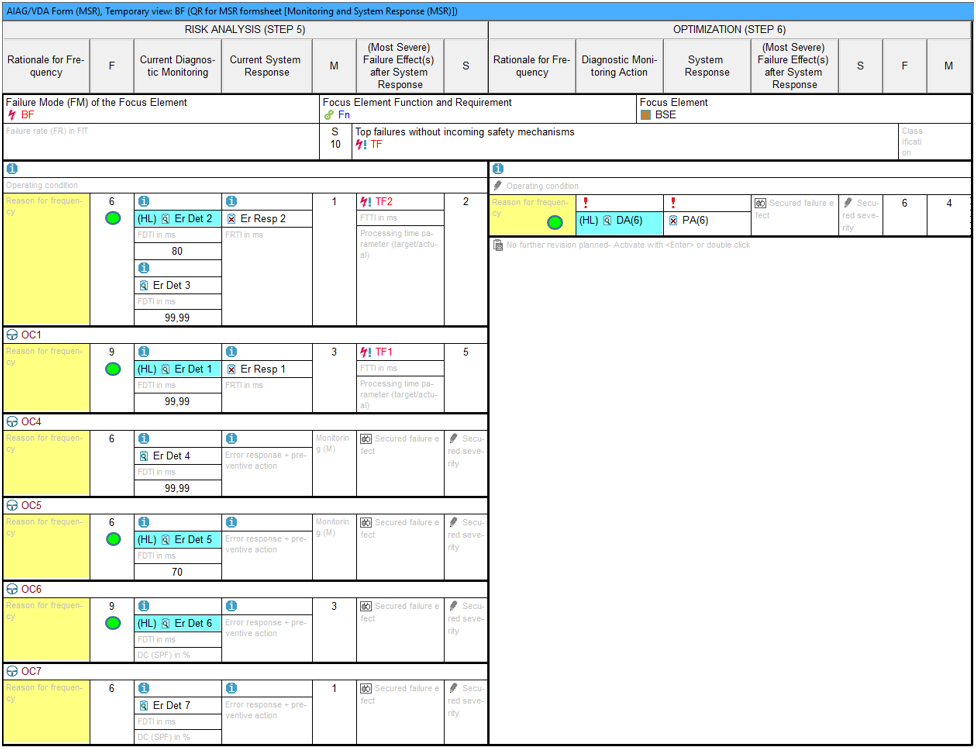Select the (HL) Er Det 2 cell
976x749 pixels.
(x=178, y=219)
